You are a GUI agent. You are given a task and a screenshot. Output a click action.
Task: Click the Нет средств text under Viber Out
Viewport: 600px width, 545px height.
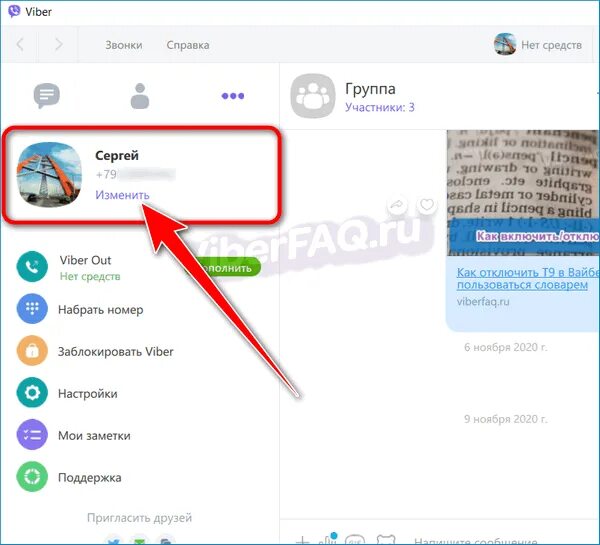(x=90, y=276)
